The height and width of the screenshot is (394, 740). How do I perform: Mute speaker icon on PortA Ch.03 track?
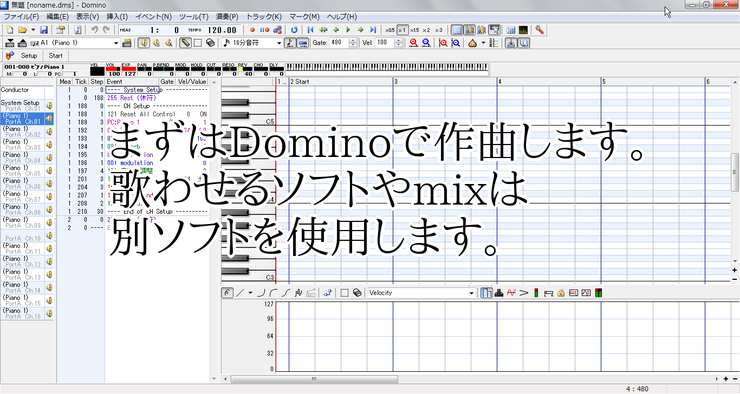pyautogui.click(x=49, y=144)
